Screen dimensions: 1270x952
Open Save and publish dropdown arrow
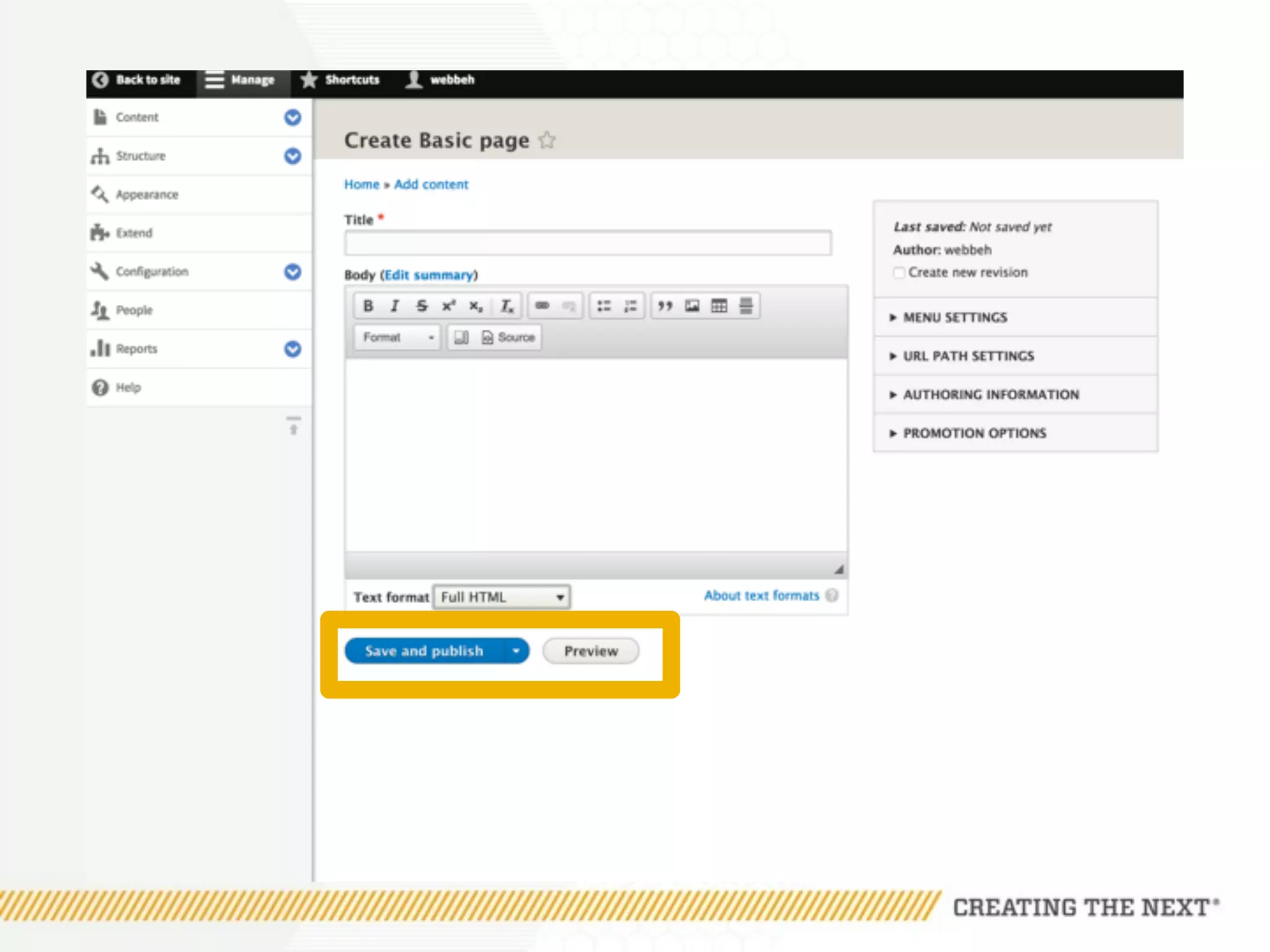pos(515,651)
